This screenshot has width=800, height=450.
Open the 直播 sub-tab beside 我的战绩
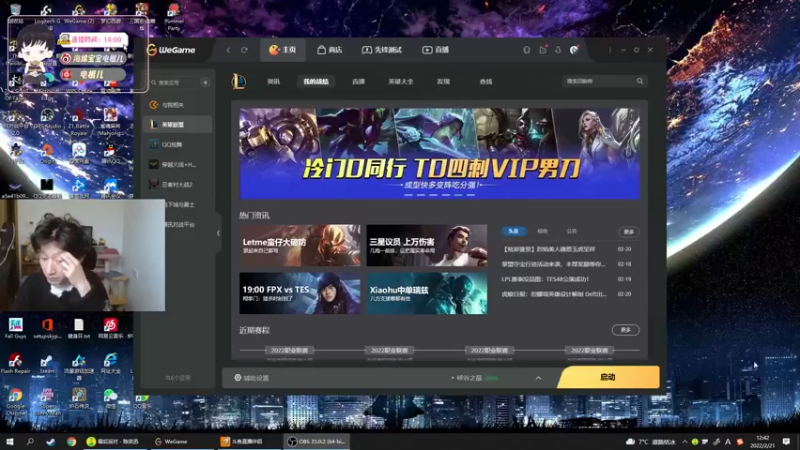point(359,82)
